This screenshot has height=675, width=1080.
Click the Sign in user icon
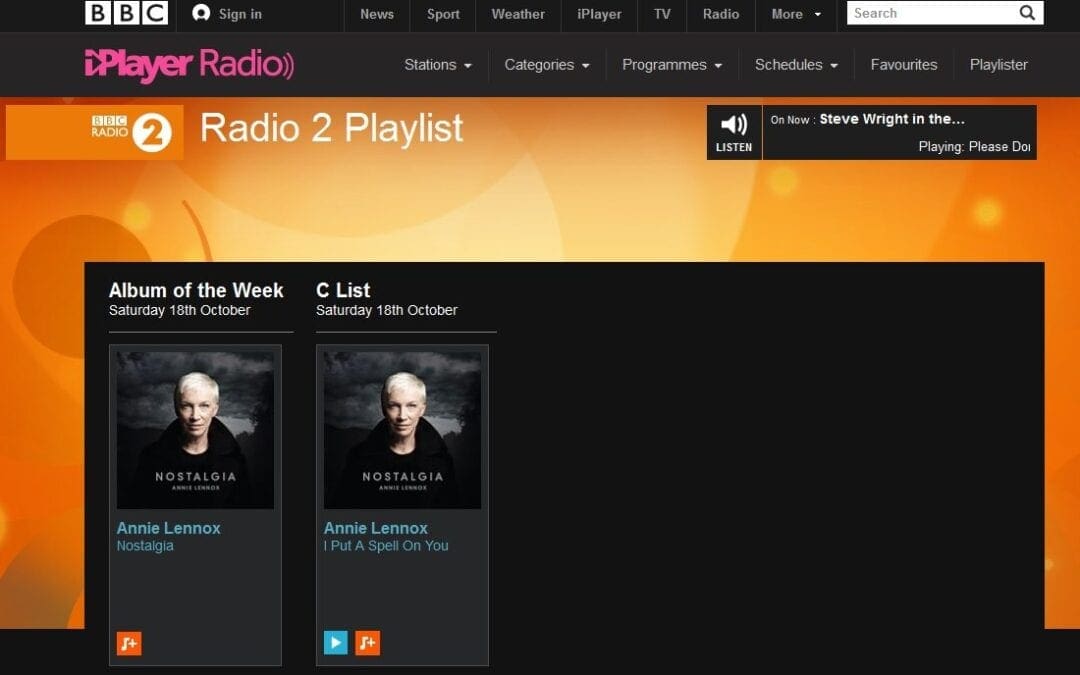pyautogui.click(x=200, y=13)
